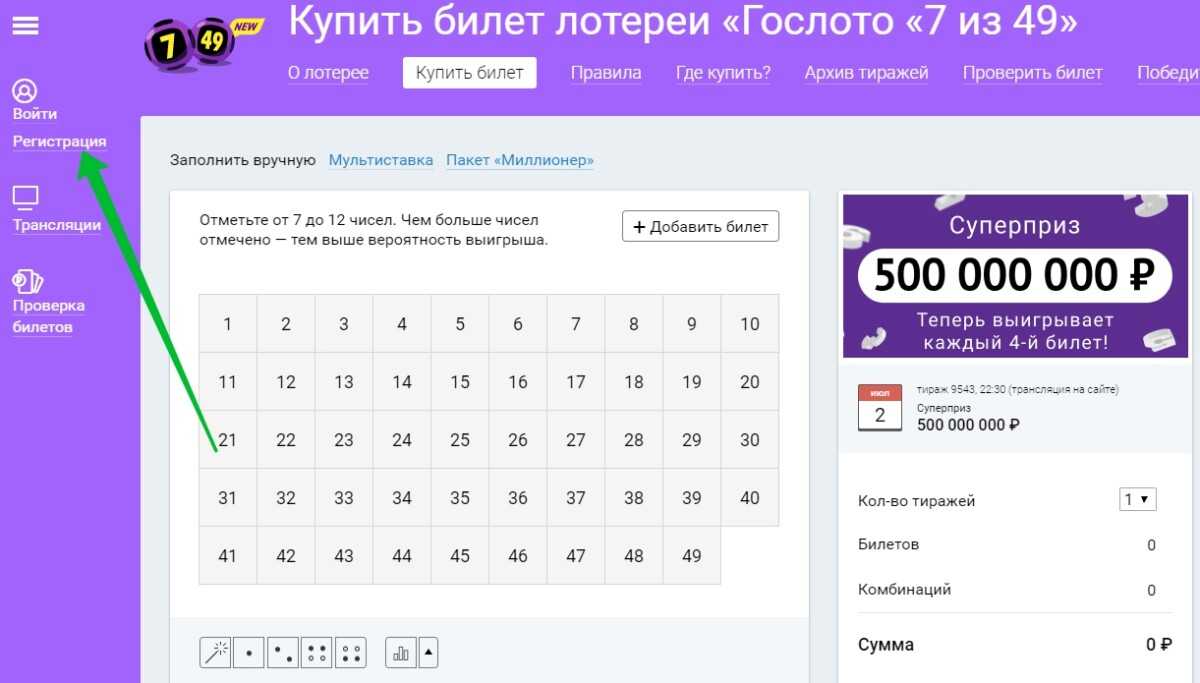This screenshot has width=1200, height=683.
Task: Toggle number 10 in the grid
Action: click(750, 324)
